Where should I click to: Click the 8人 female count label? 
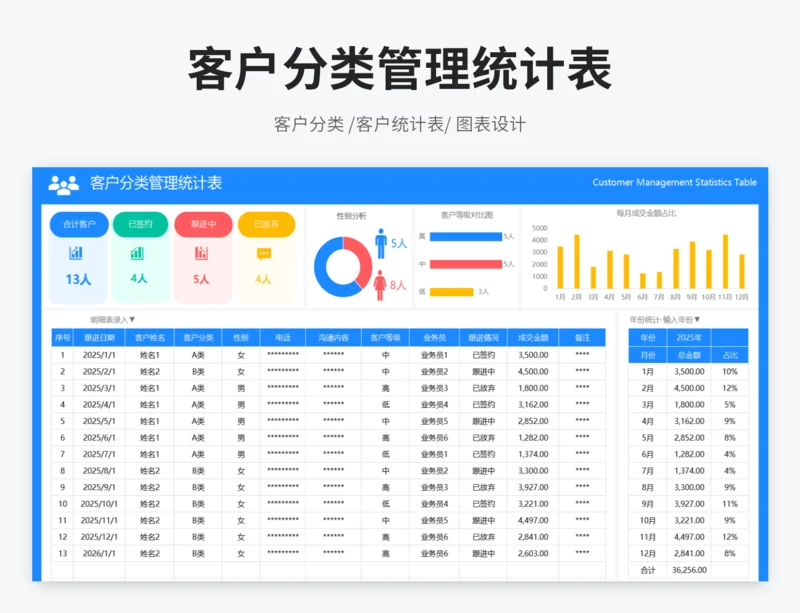398,285
